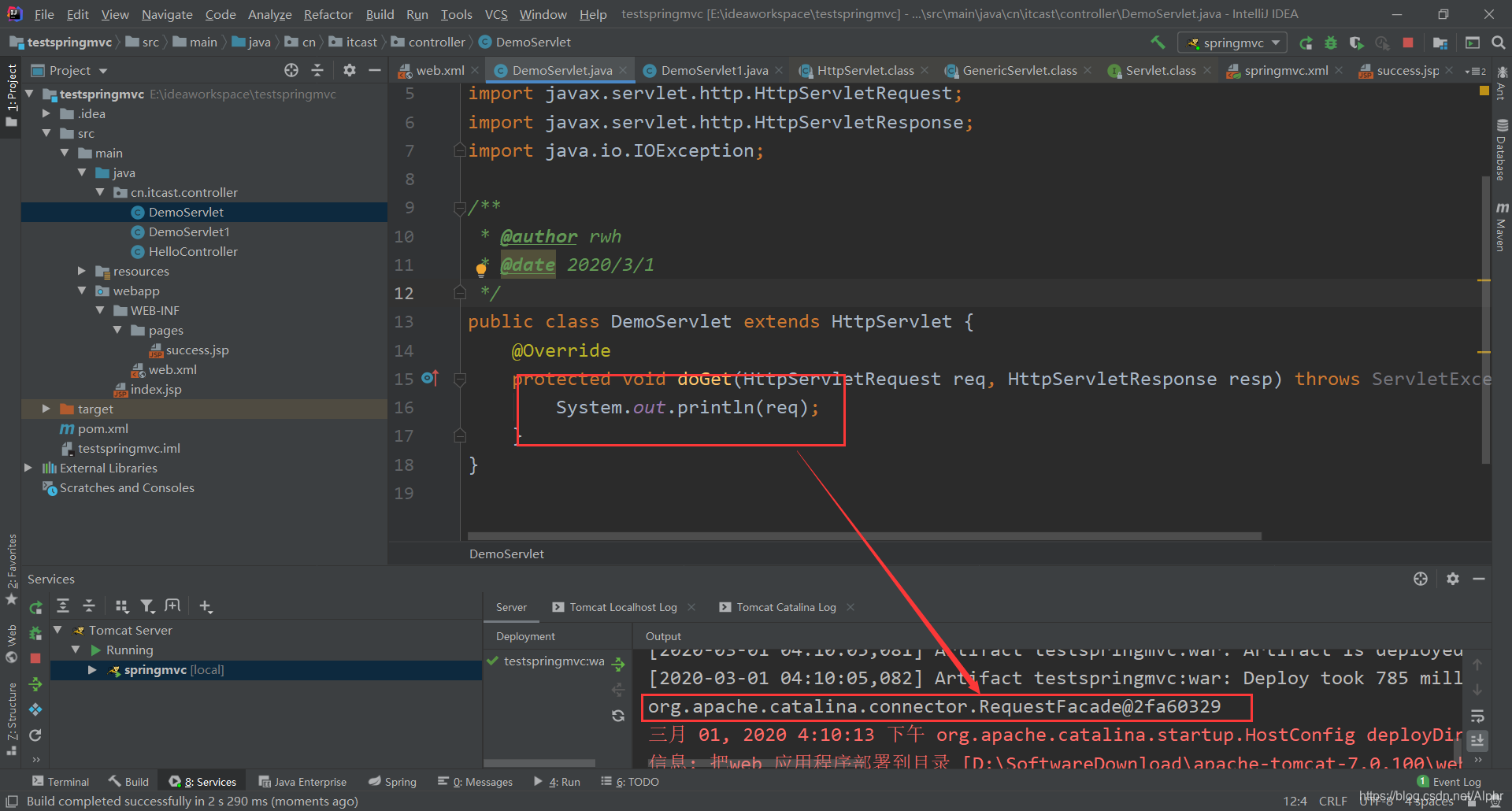Expand External Libraries node
This screenshot has height=811, width=1512.
coord(28,468)
